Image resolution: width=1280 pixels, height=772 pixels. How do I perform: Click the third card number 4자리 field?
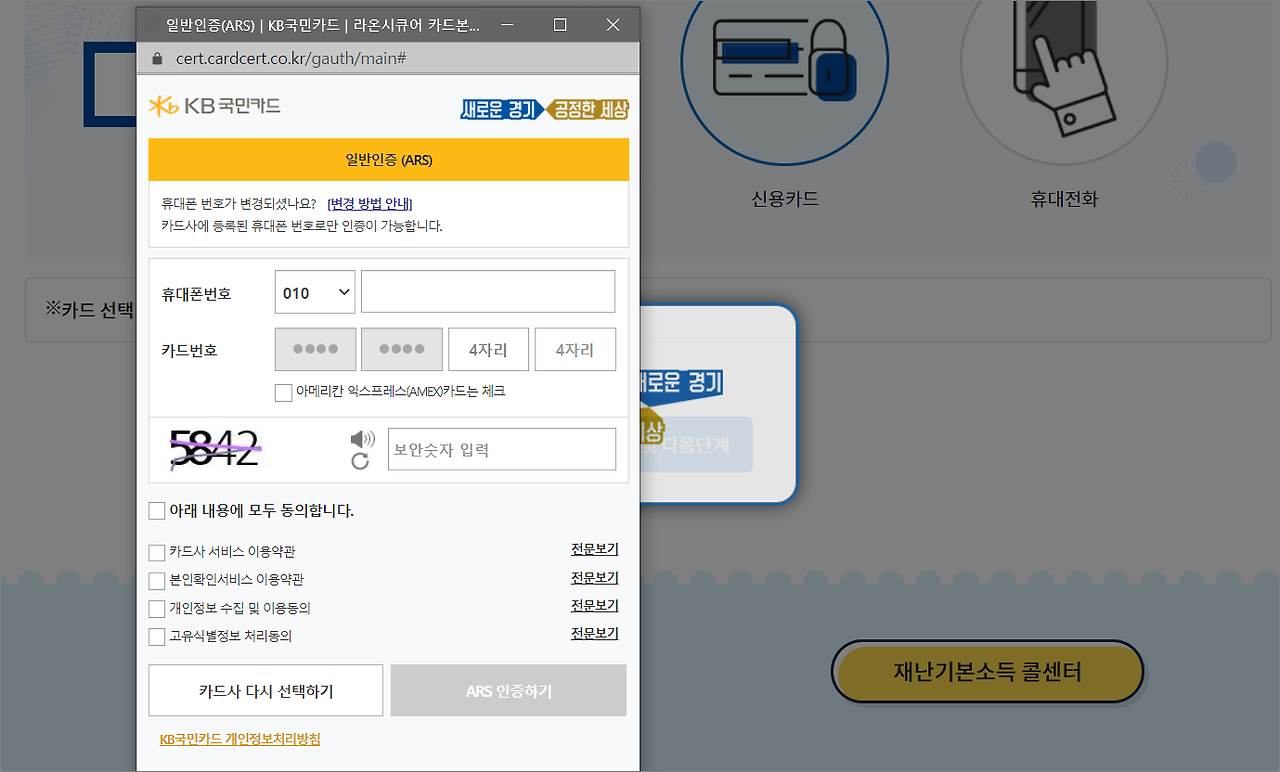pos(488,350)
